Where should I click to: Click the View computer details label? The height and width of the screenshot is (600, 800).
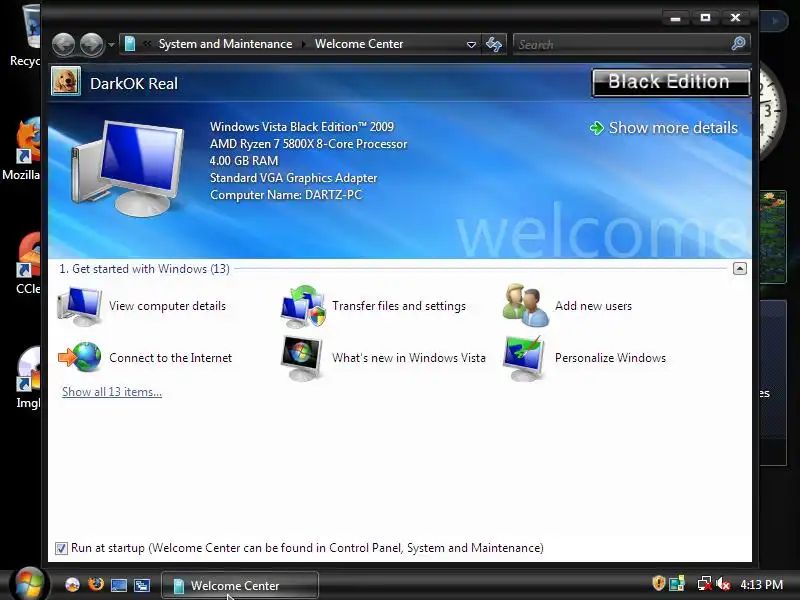click(167, 306)
